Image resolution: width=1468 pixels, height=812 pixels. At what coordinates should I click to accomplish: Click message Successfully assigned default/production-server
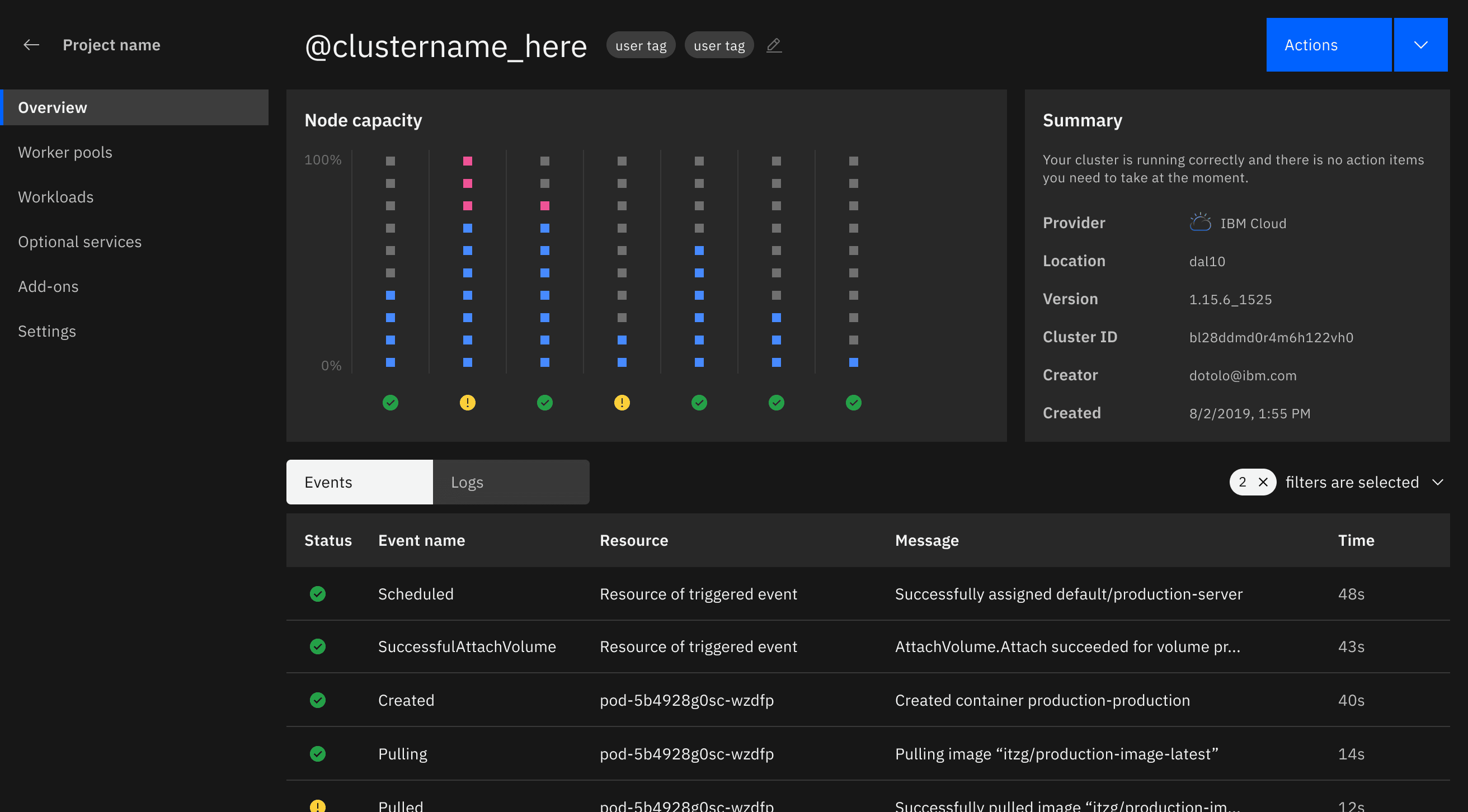coord(1069,594)
